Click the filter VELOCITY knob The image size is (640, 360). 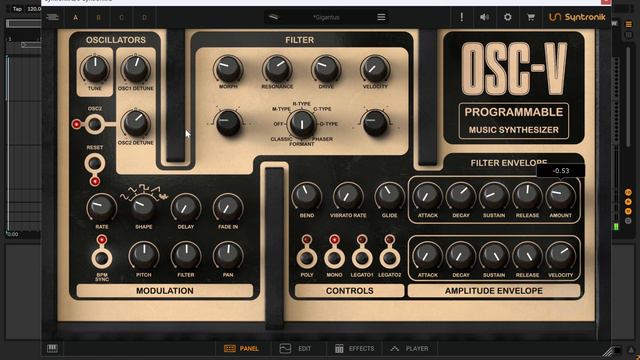(x=375, y=69)
